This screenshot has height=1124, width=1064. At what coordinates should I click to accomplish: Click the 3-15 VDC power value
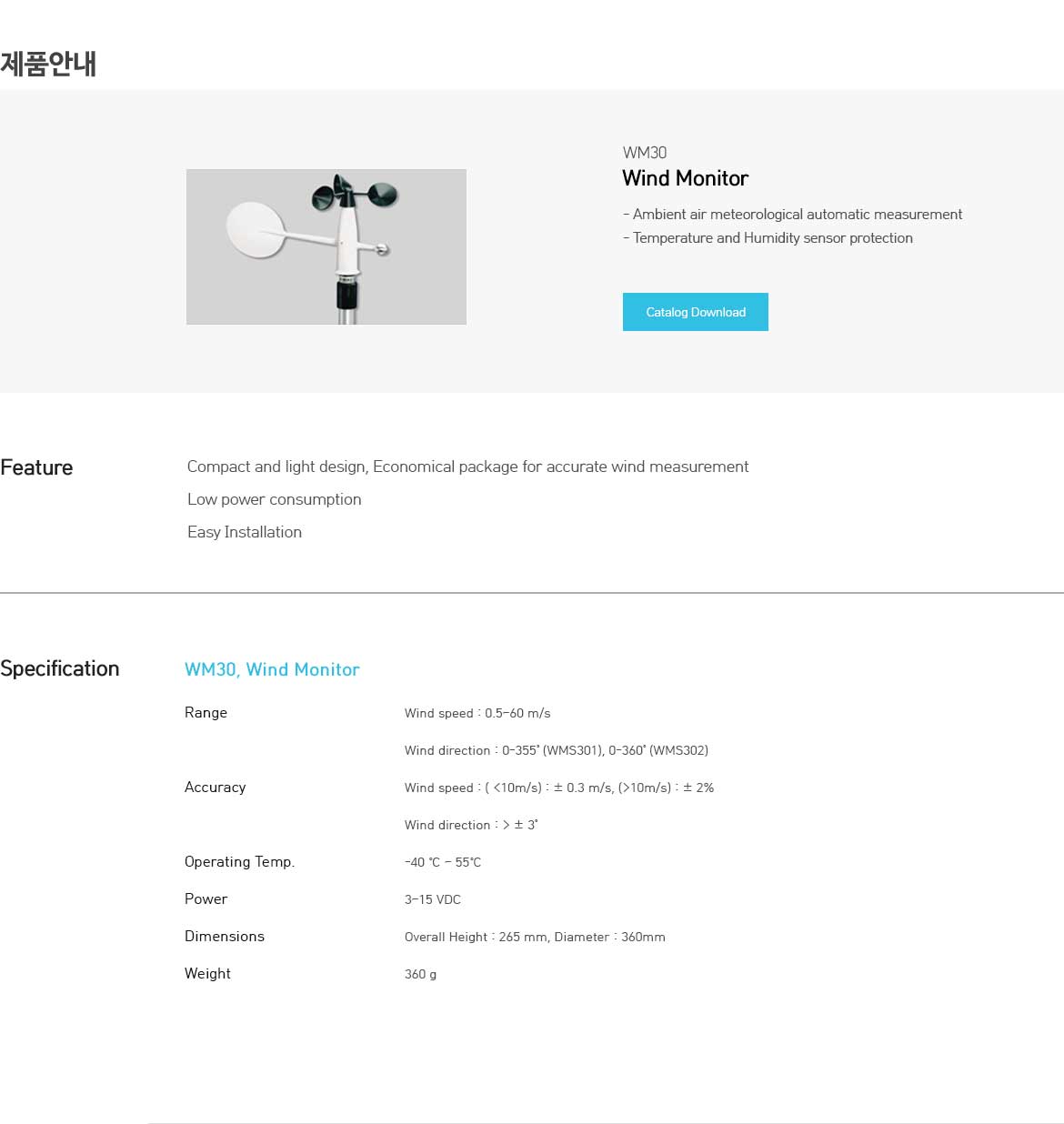(433, 899)
